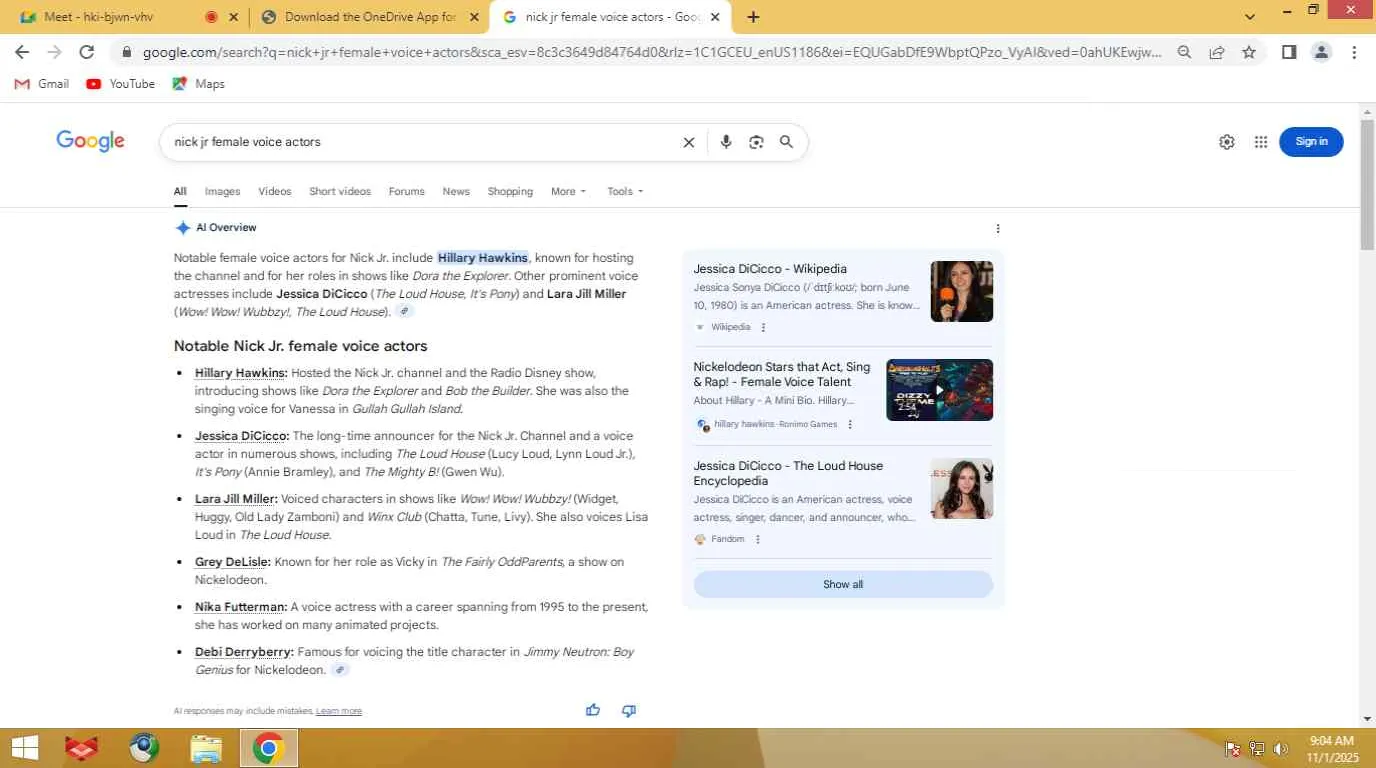
Task: Click the Nika Futterman list entry link
Action: 241,607
